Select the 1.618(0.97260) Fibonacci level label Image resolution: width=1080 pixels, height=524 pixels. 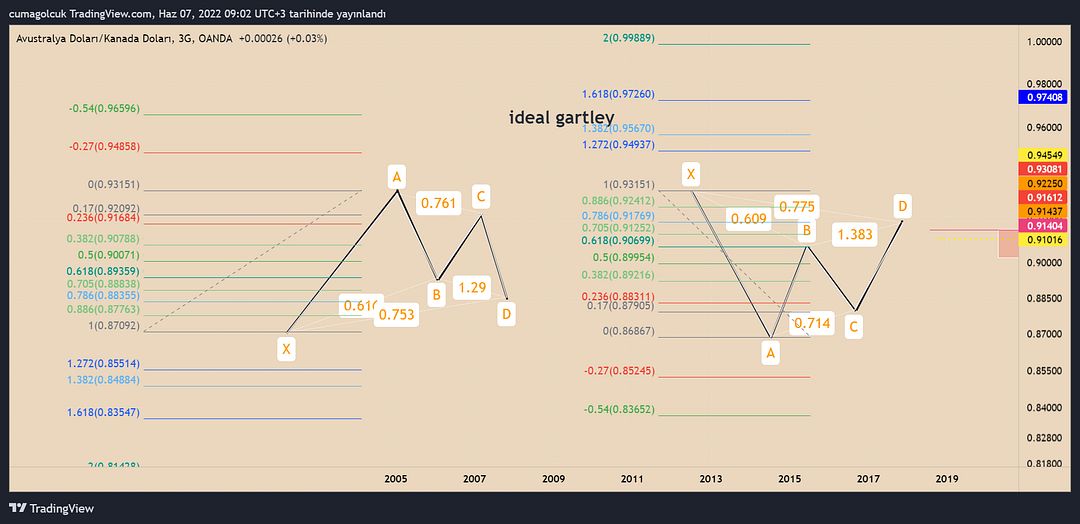tap(618, 94)
